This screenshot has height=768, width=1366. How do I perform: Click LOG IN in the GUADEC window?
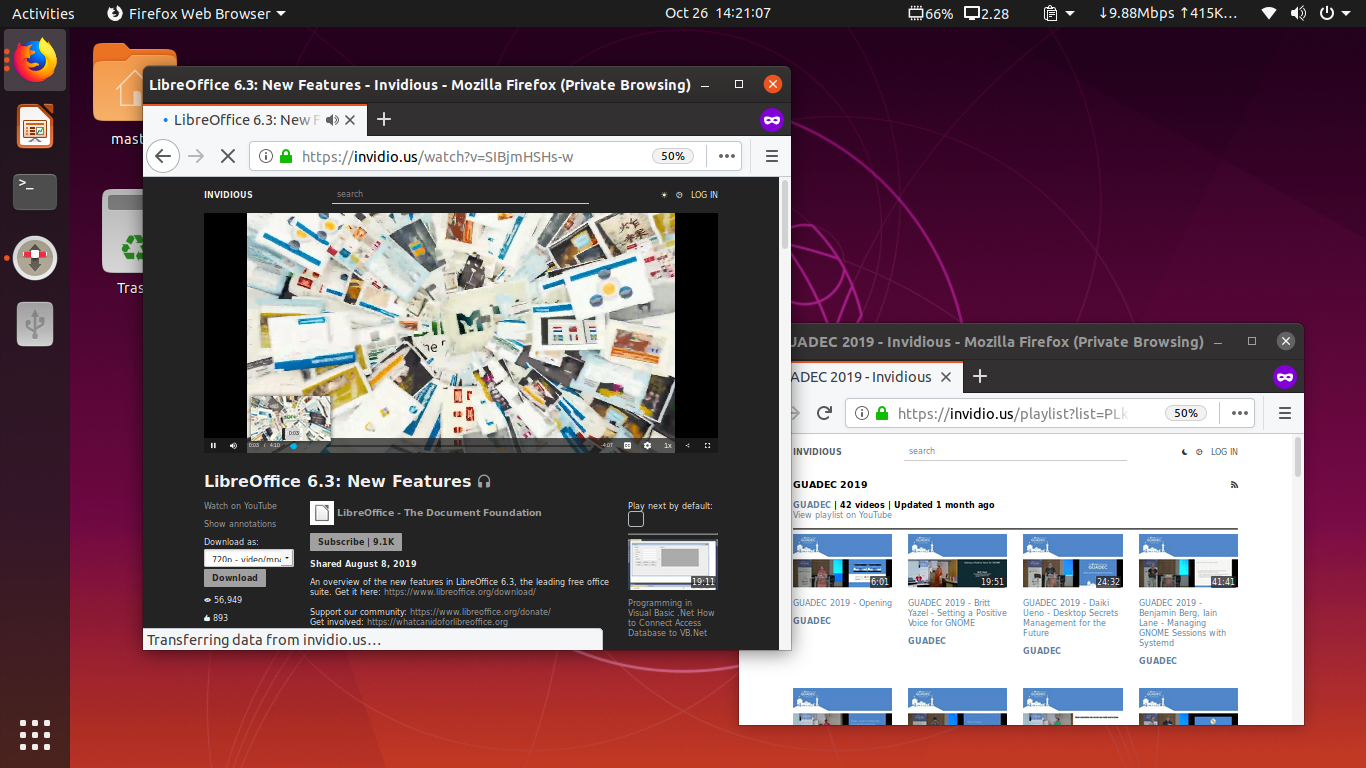click(x=1224, y=452)
